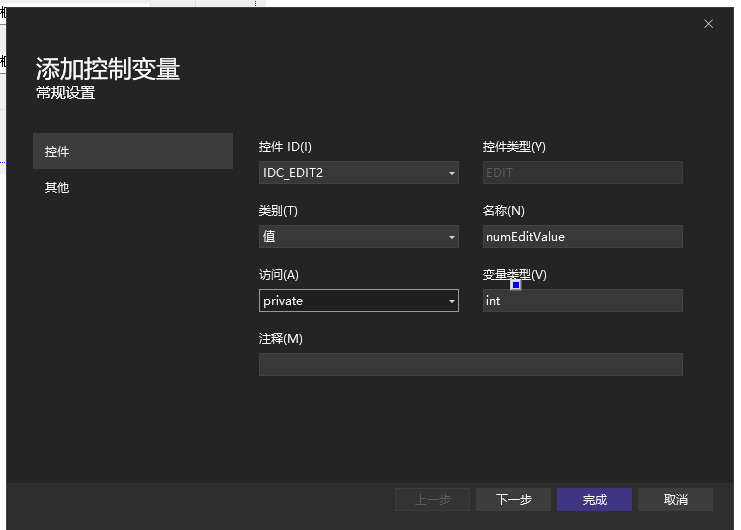Screen dimensions: 741x530
Task: Click the 控件类型(Y) label
Action: [514, 147]
